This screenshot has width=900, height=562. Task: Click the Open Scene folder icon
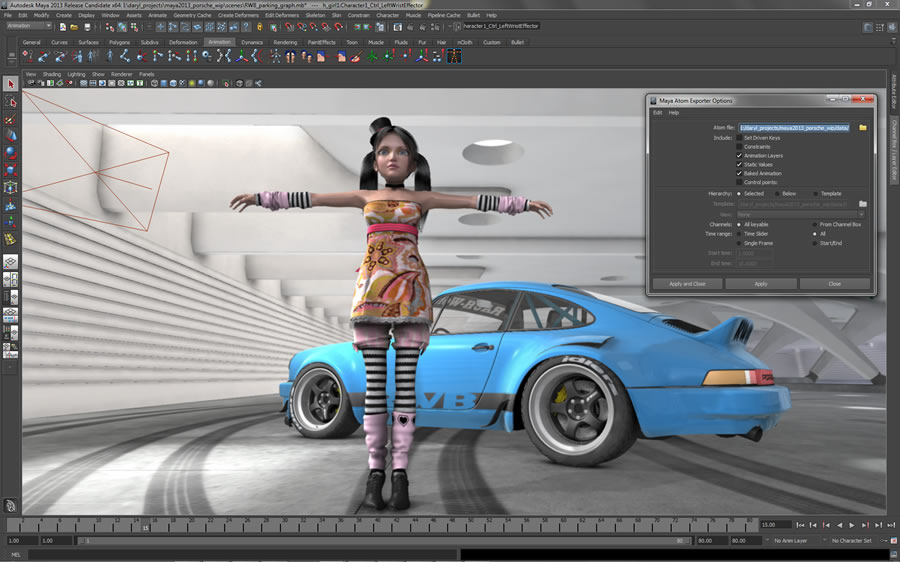pos(75,27)
